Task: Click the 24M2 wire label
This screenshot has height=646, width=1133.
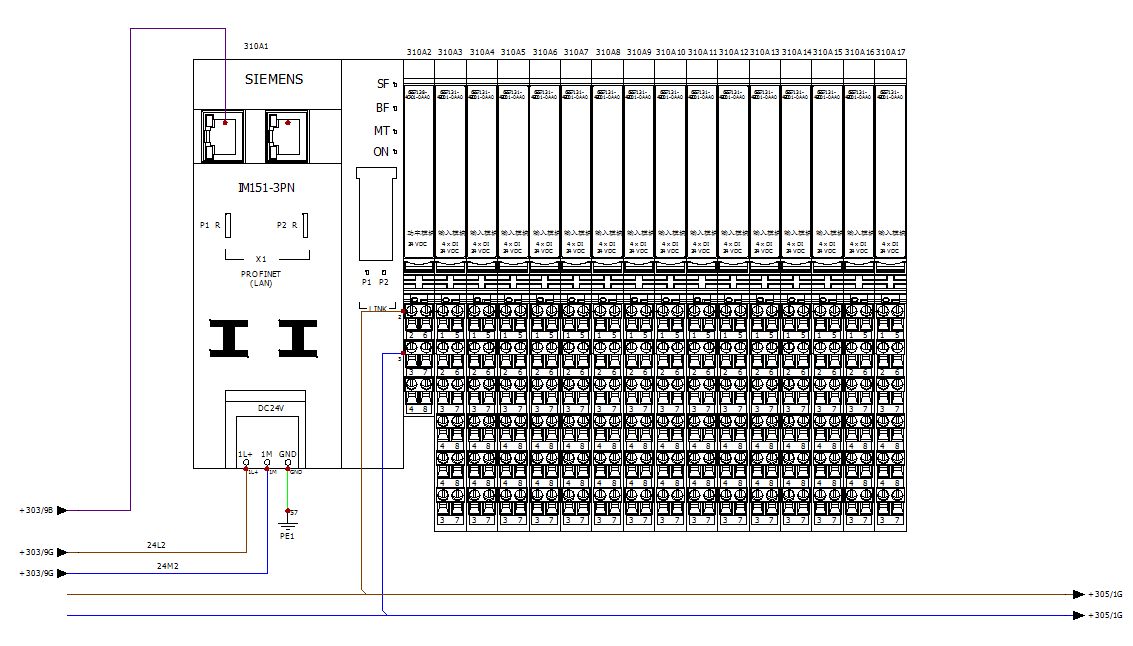Action: click(168, 566)
